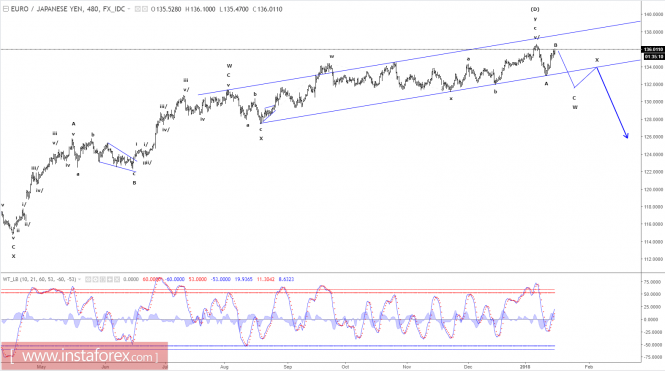Click blue WT_LB value -53.0000
Screen dimensions: 665x371
coord(221,279)
